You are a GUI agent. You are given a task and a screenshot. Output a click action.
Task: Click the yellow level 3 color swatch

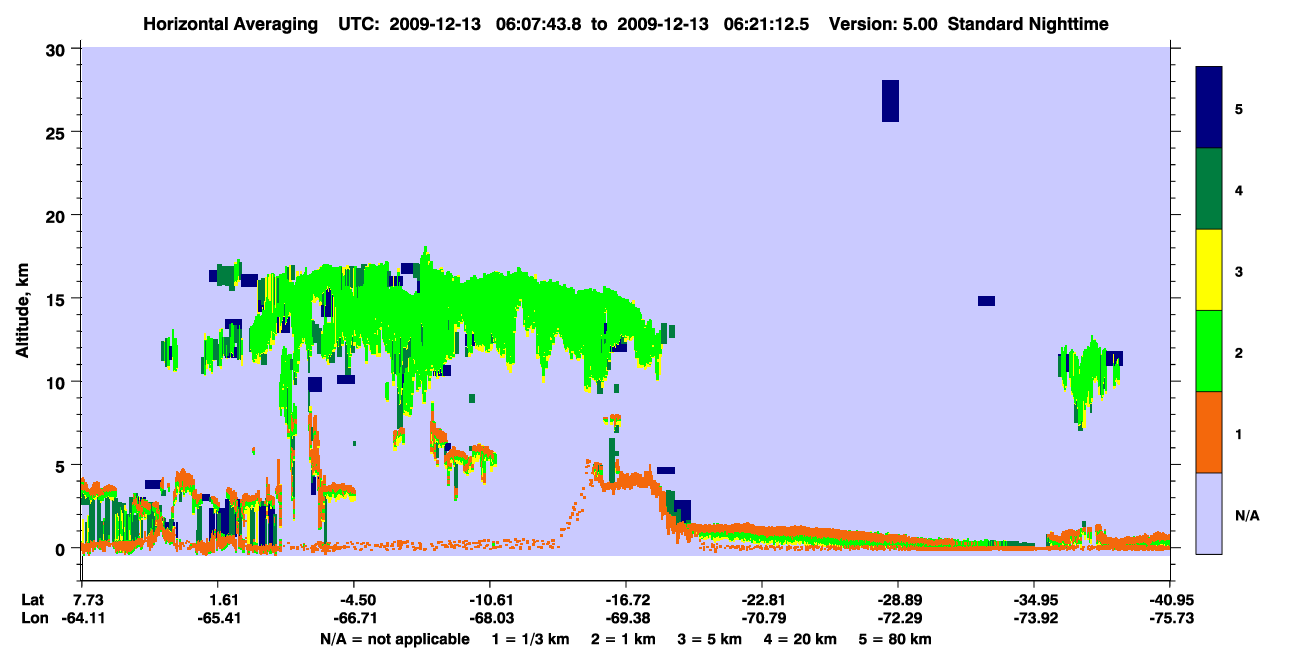tap(1209, 270)
